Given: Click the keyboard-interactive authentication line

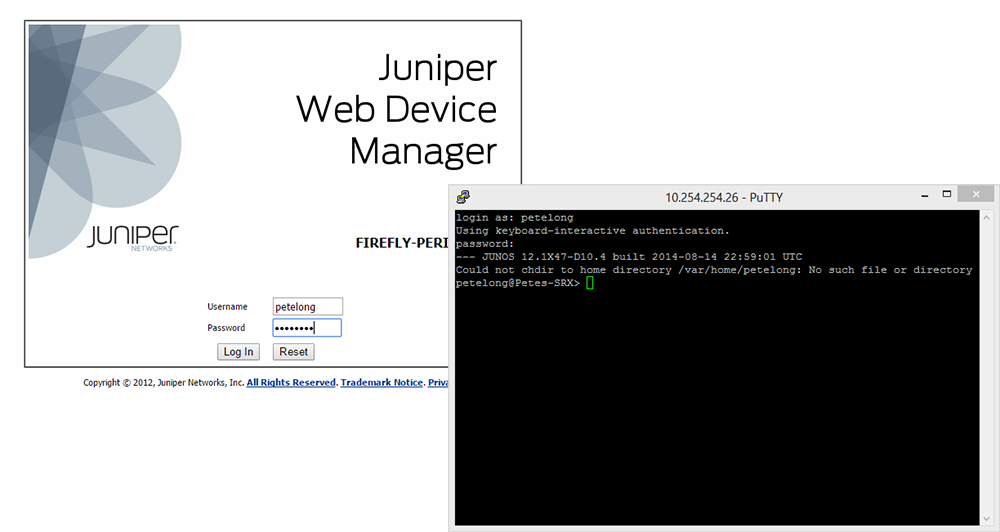Looking at the screenshot, I should tap(592, 231).
